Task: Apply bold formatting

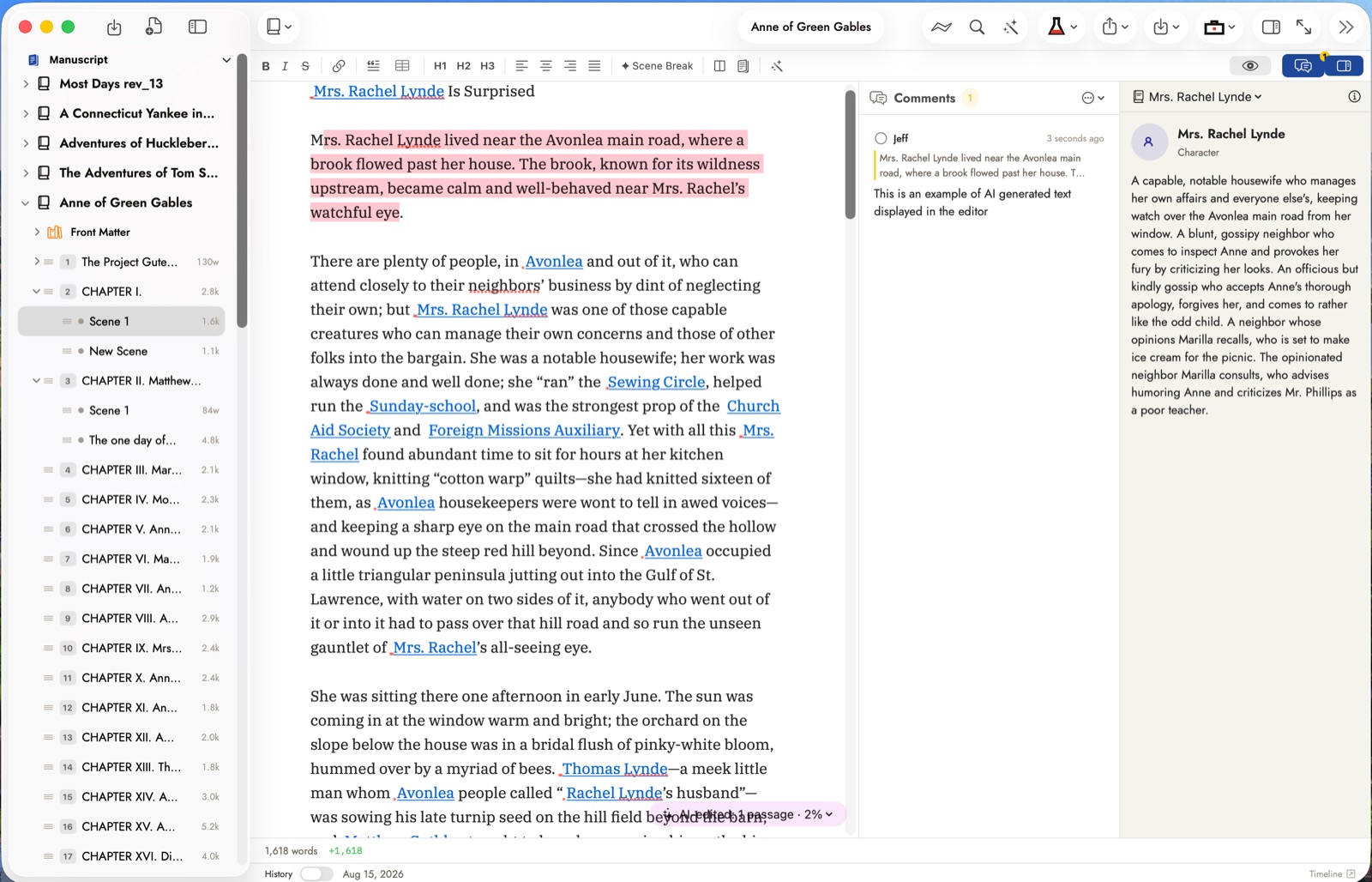Action: (266, 66)
